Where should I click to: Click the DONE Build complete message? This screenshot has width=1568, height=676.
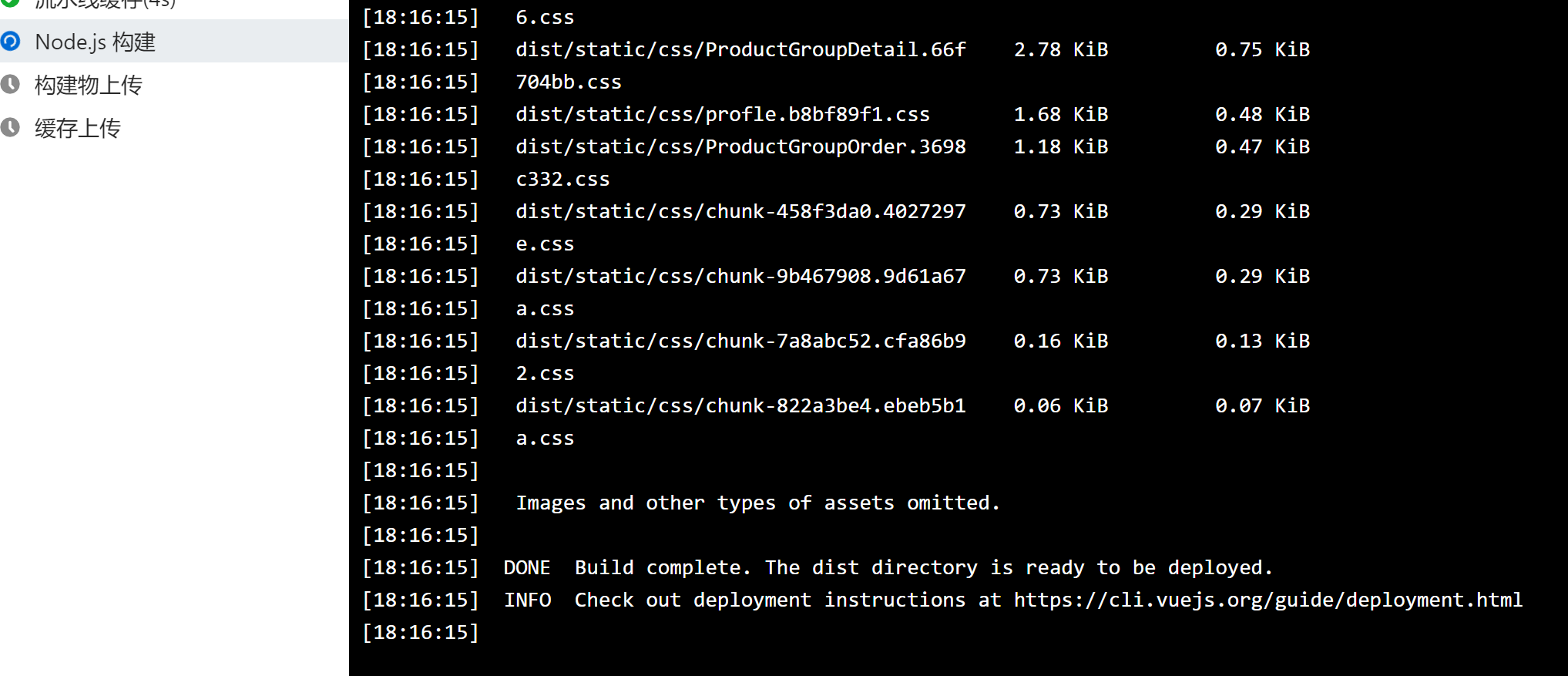[x=886, y=567]
